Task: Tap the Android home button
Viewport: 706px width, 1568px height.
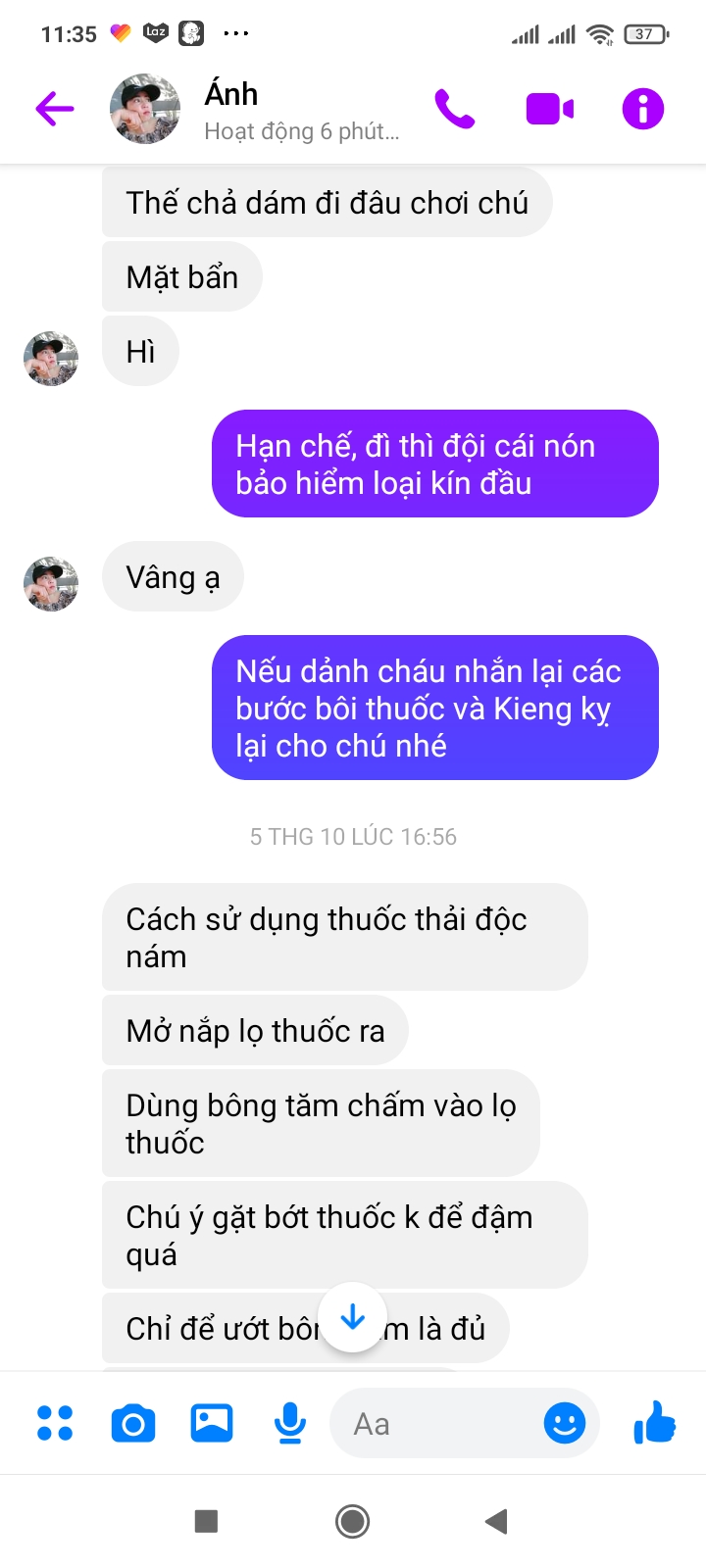Action: [353, 1521]
